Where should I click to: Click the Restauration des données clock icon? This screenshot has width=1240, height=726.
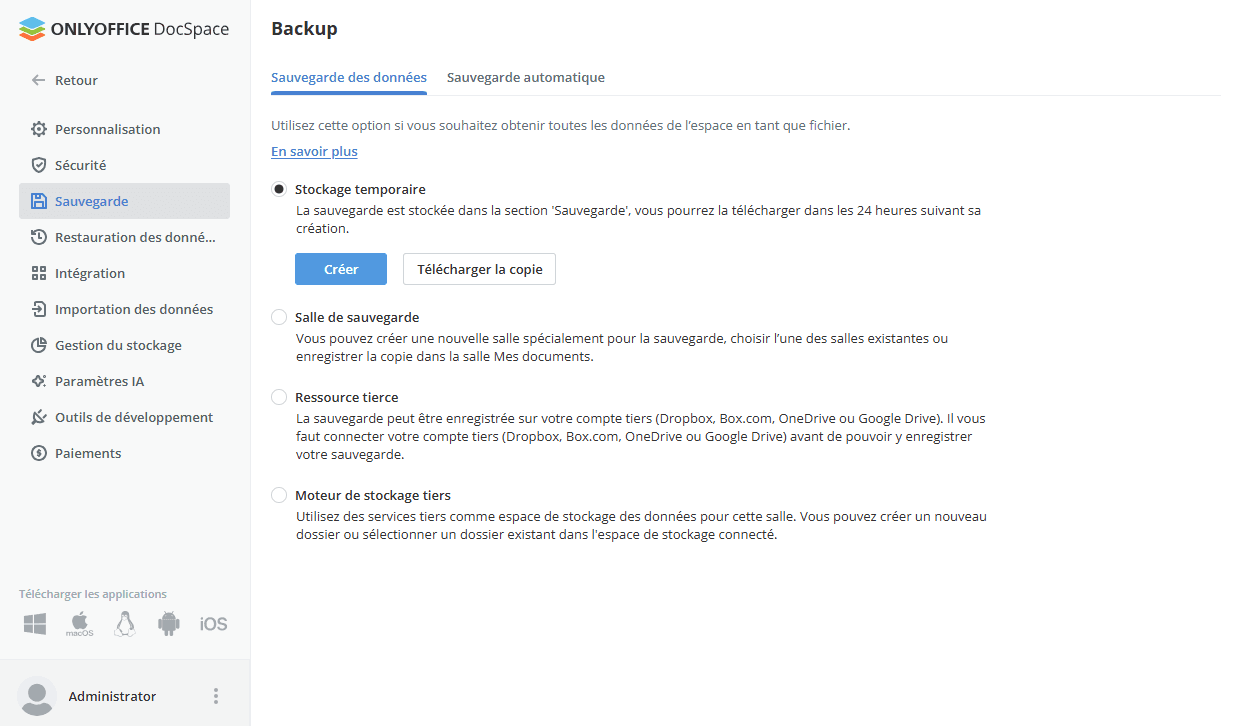39,237
